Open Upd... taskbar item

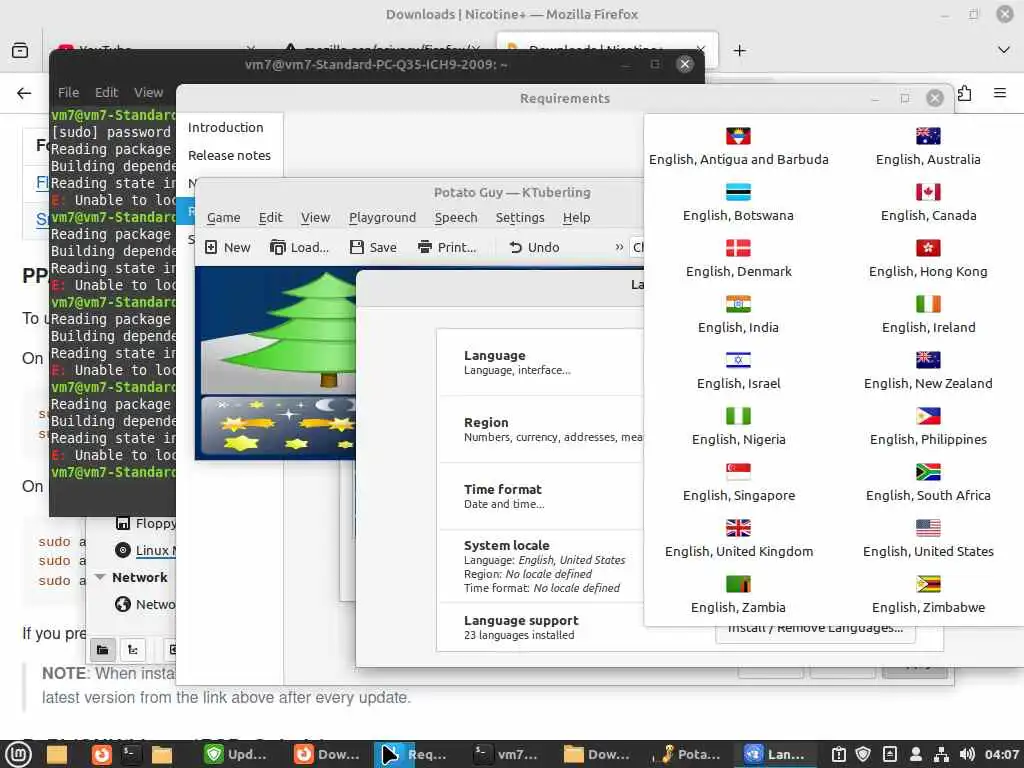pyautogui.click(x=235, y=754)
